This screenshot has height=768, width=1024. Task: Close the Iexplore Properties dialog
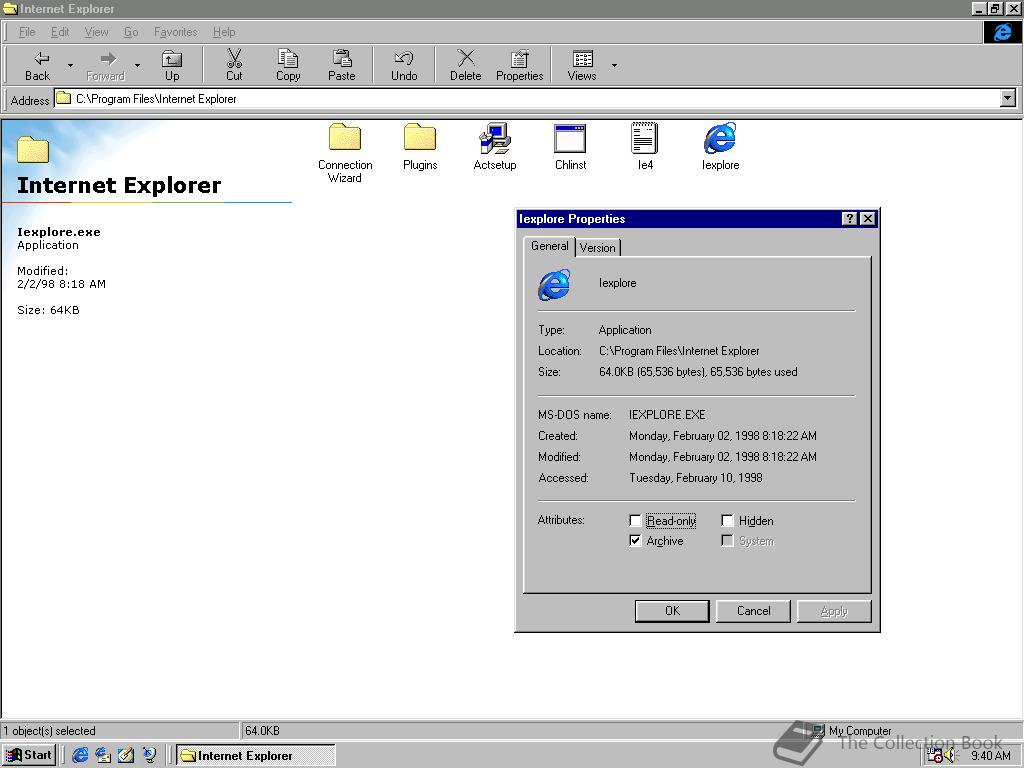click(x=867, y=219)
